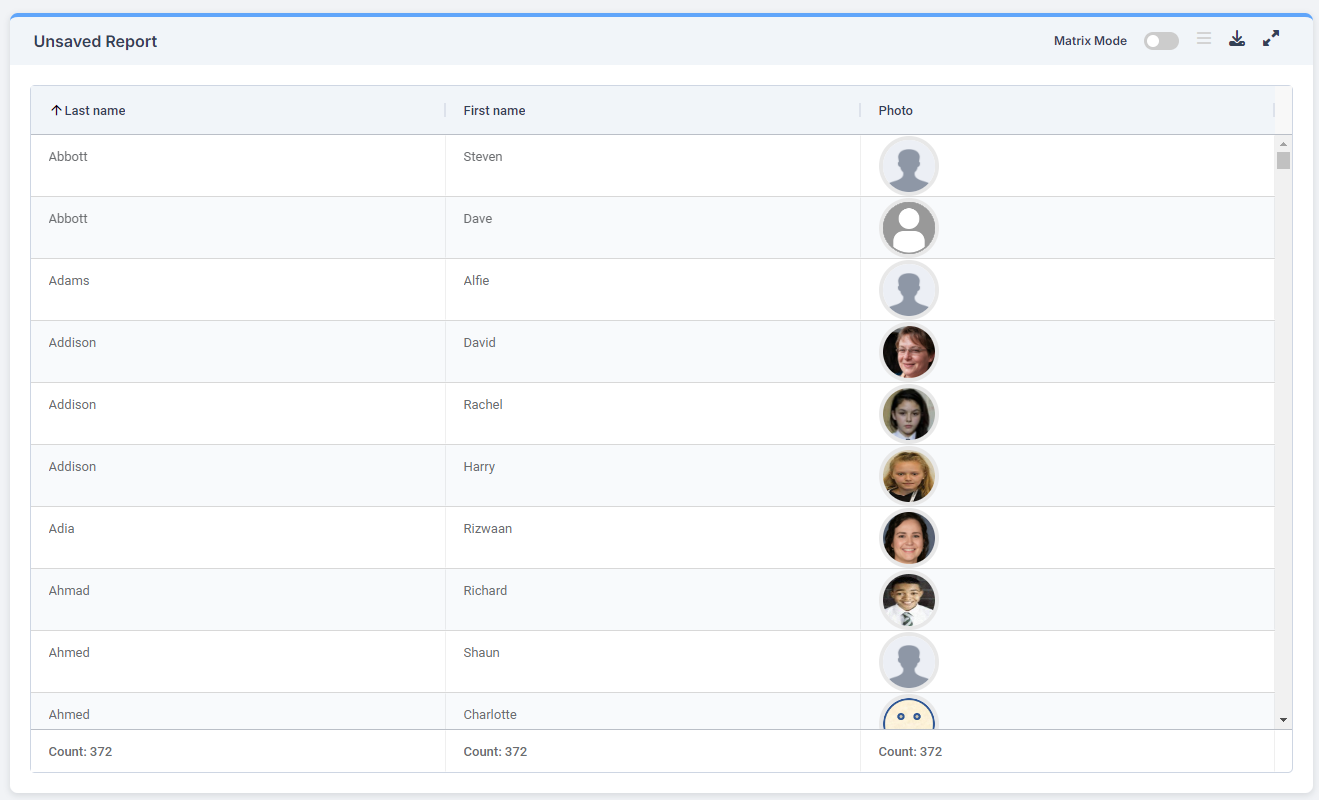Click Rizwaan Adia's profile photo

pyautogui.click(x=908, y=538)
